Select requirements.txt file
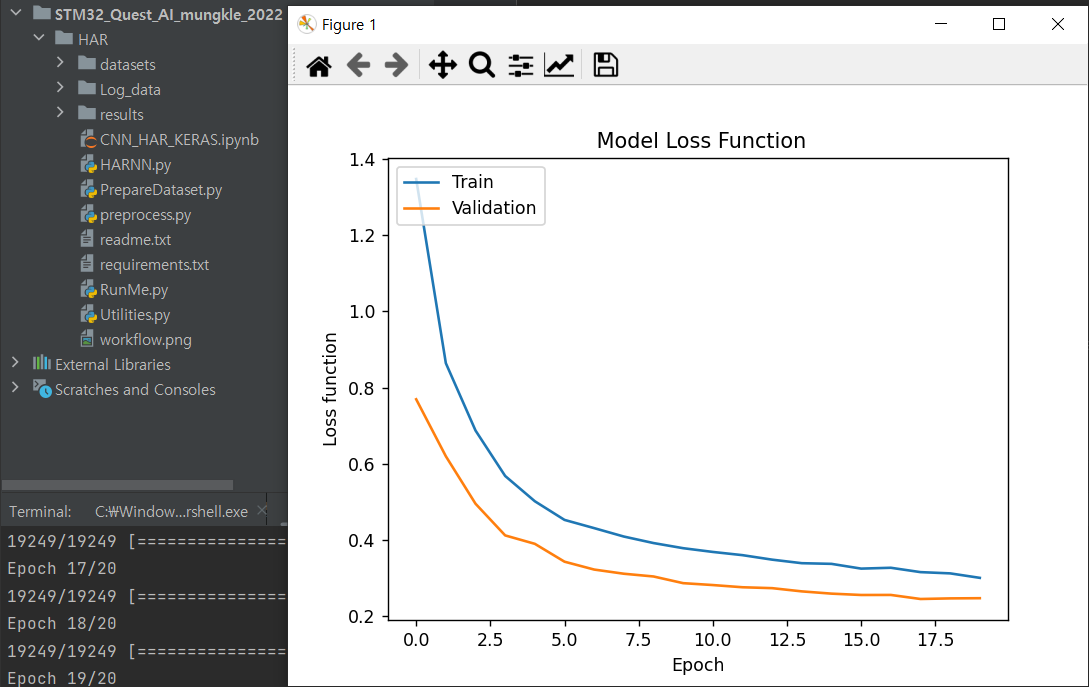1089x687 pixels. coord(154,264)
